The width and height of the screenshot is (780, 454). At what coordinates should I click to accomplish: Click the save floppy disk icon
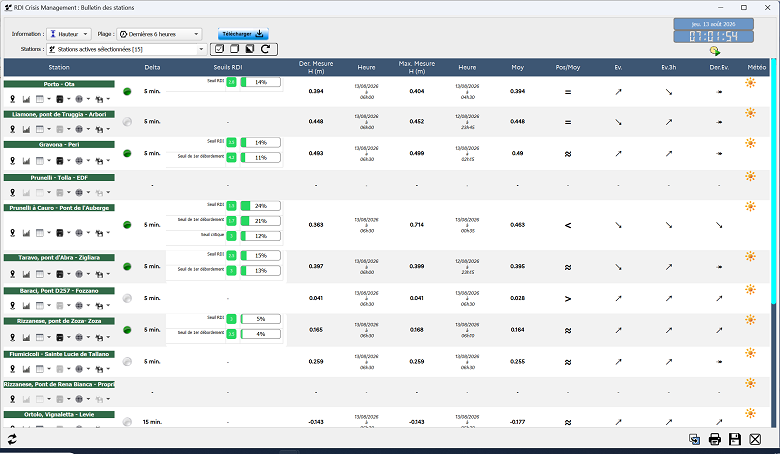[x=735, y=439]
